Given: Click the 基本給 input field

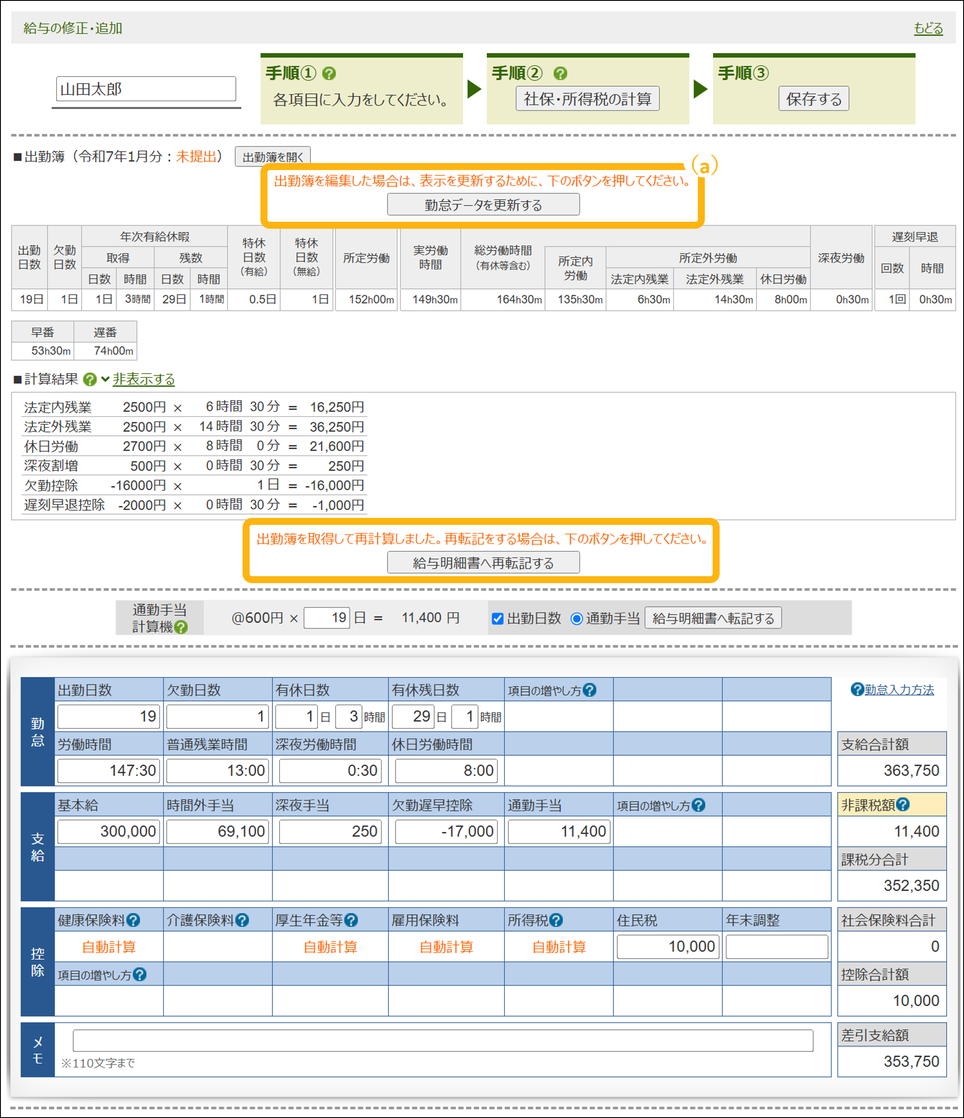Looking at the screenshot, I should tap(109, 832).
